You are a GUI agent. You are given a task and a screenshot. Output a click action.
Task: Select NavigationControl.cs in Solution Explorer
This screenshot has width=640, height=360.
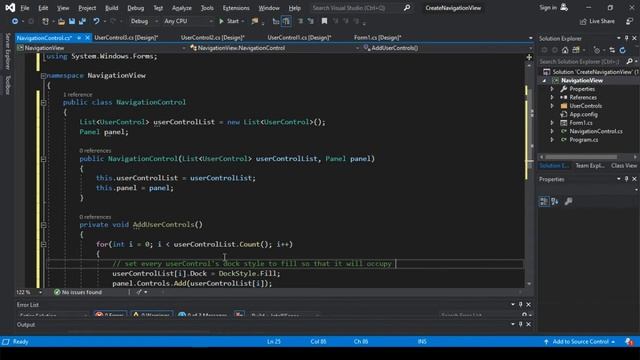click(596, 131)
